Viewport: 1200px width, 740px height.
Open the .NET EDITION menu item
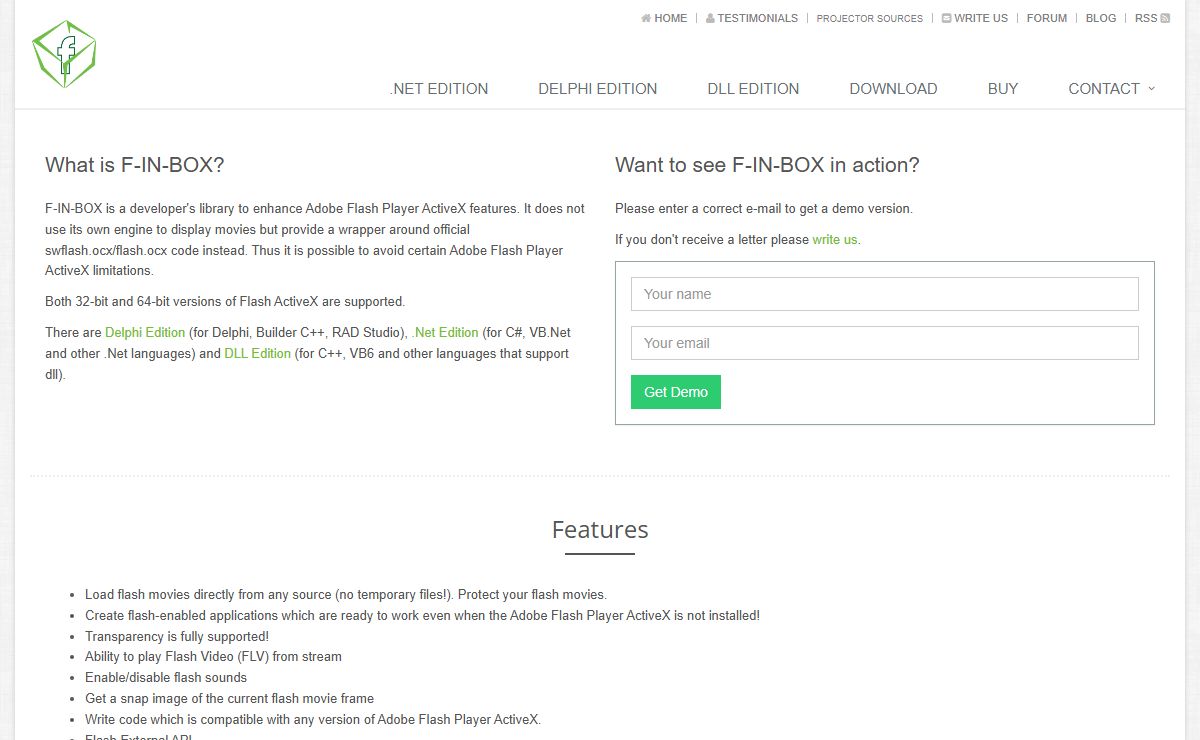(439, 88)
